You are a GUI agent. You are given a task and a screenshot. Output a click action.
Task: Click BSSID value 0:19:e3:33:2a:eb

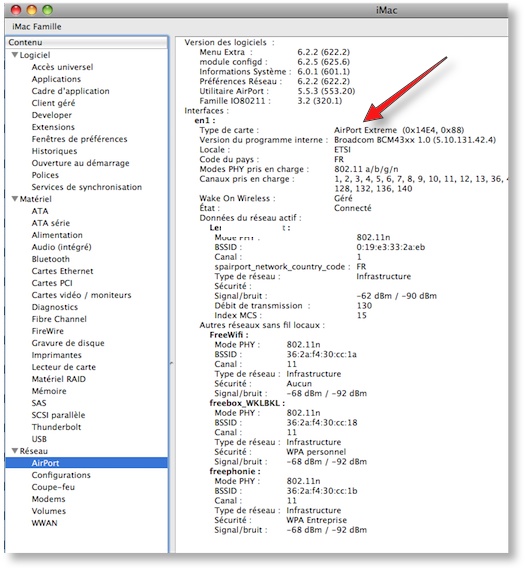click(391, 247)
